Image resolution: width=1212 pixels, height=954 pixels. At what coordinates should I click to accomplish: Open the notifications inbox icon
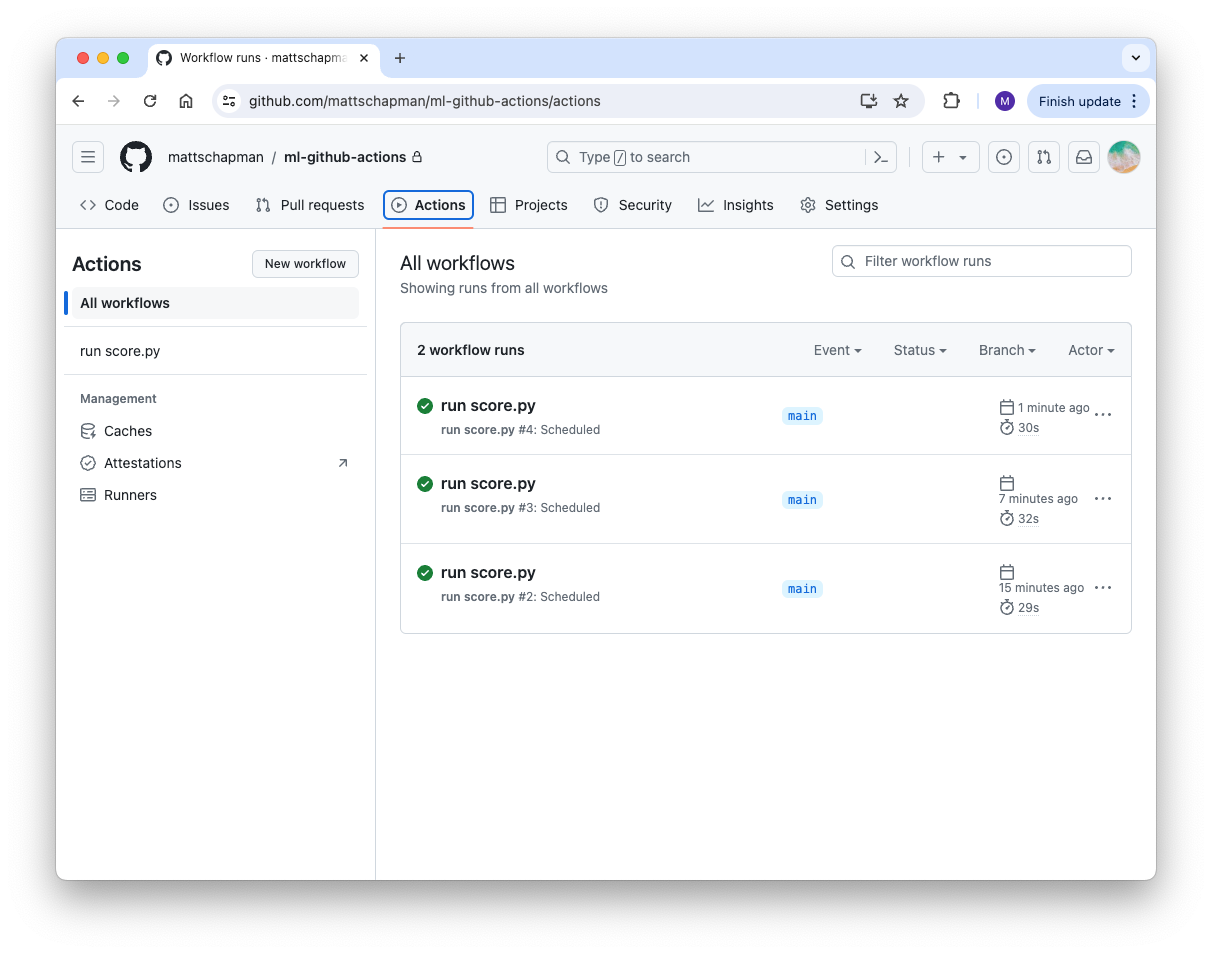click(x=1083, y=157)
